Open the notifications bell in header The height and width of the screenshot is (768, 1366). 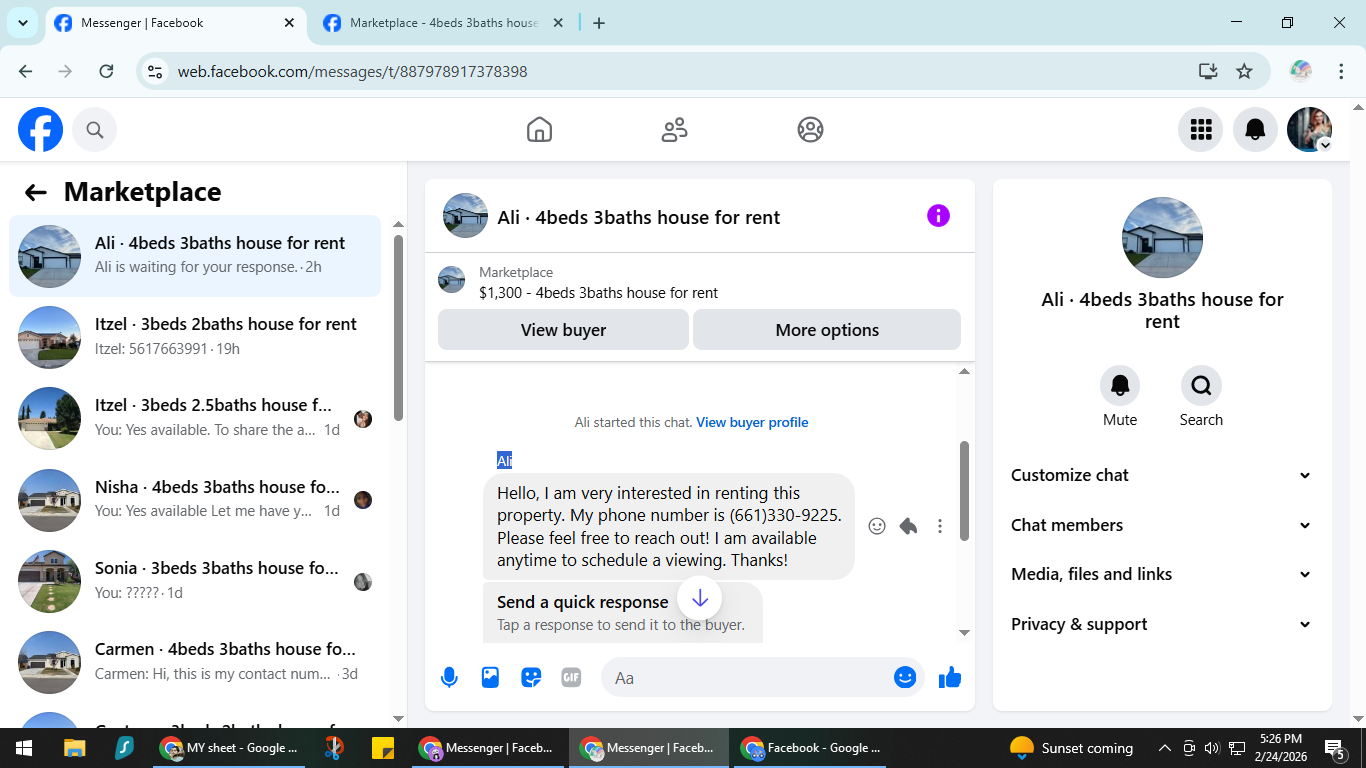(1255, 130)
